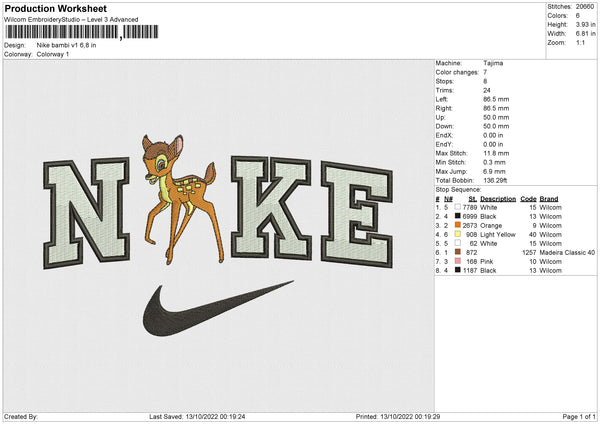Click the black swatch beside stitch count 1187
Screen dimensions: 600x424
point(457,270)
